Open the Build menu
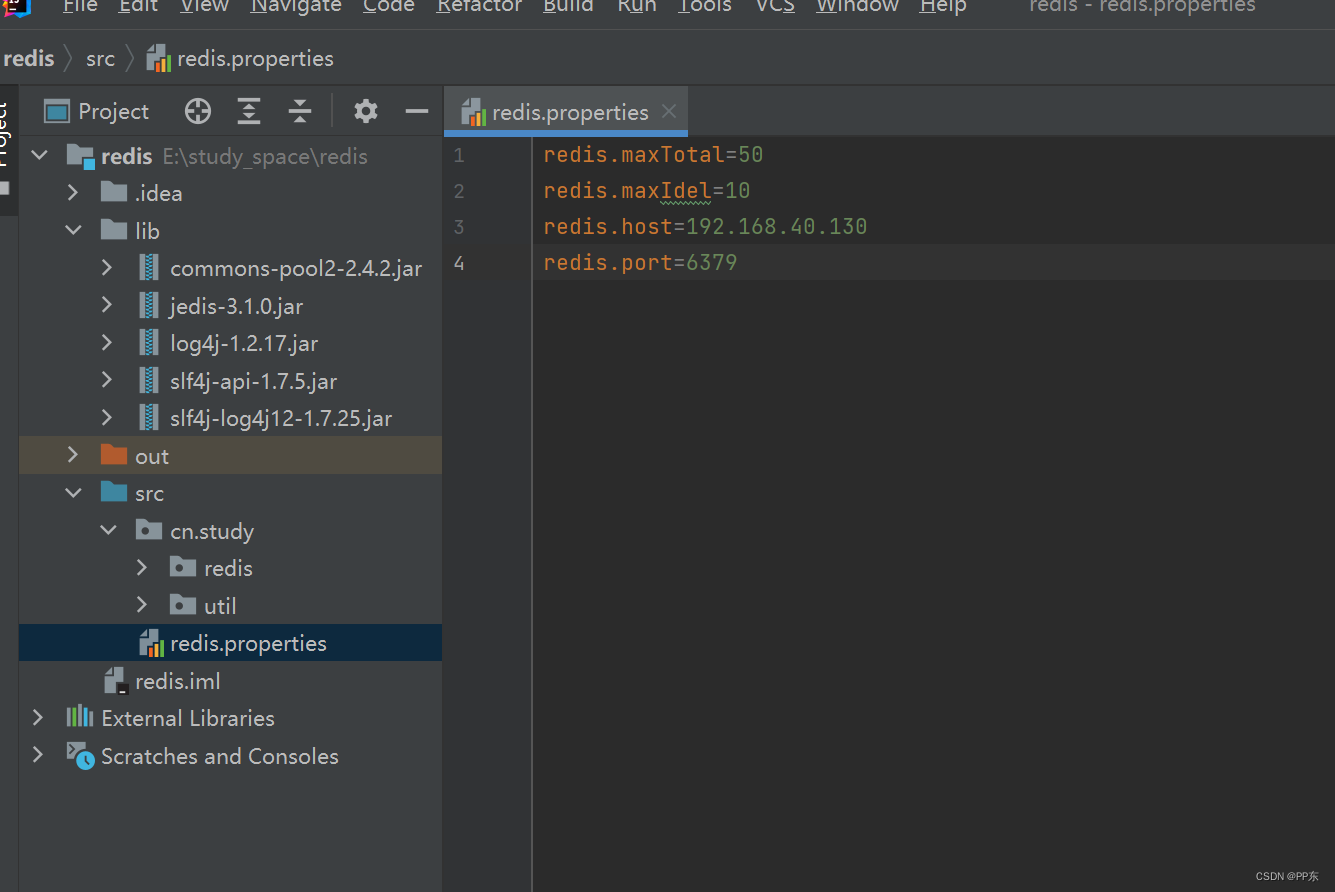This screenshot has width=1335, height=892. point(568,6)
